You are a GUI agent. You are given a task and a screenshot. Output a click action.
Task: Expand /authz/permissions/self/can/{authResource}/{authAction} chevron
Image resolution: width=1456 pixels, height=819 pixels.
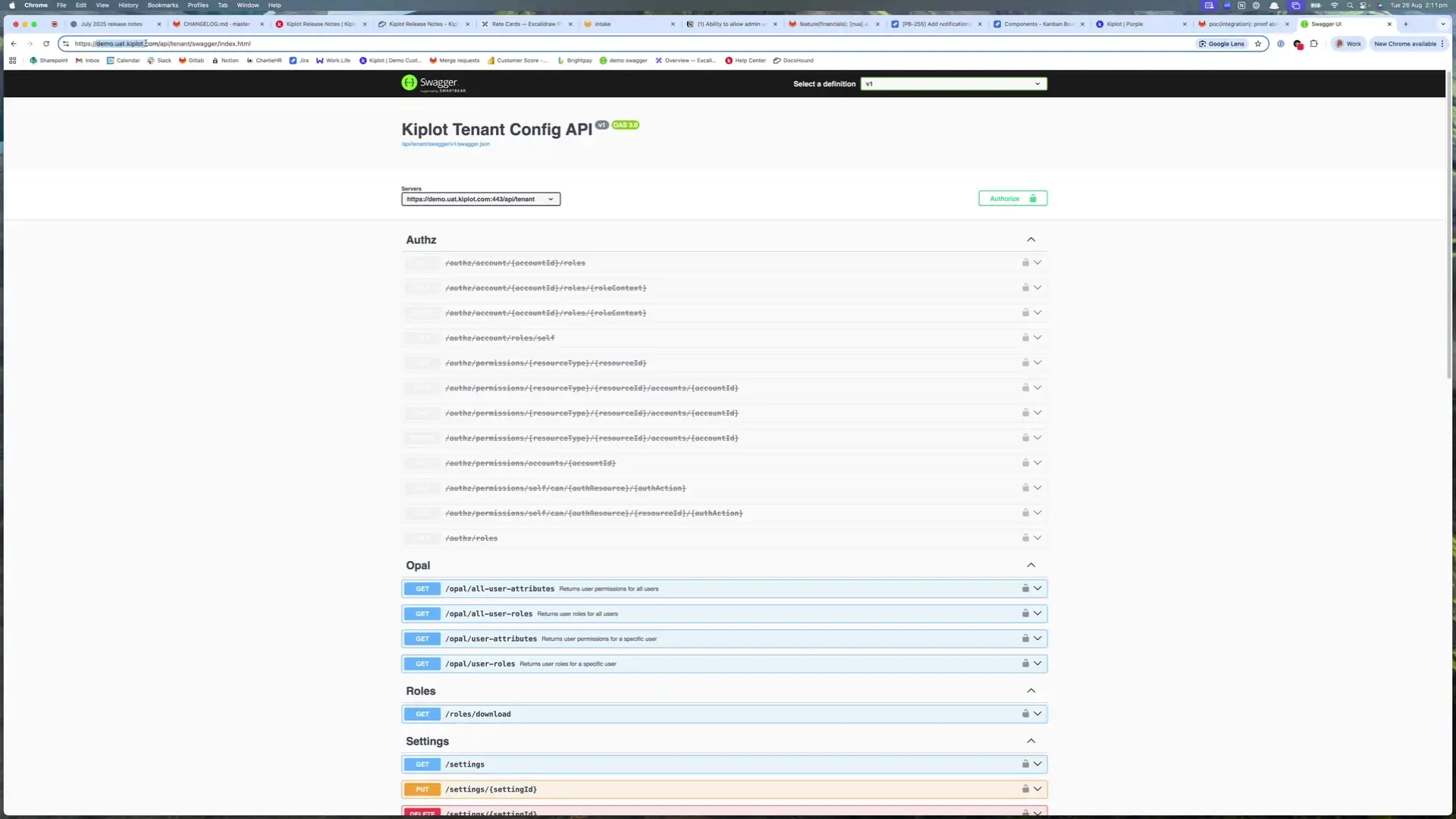[1037, 488]
